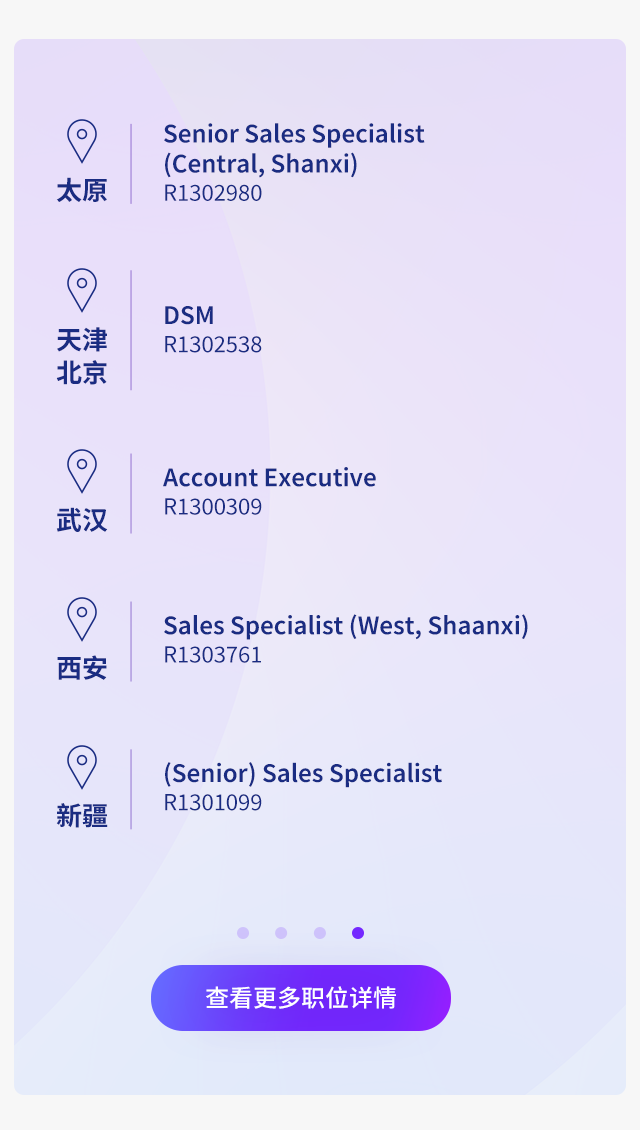Click job ID R1302980

click(213, 193)
